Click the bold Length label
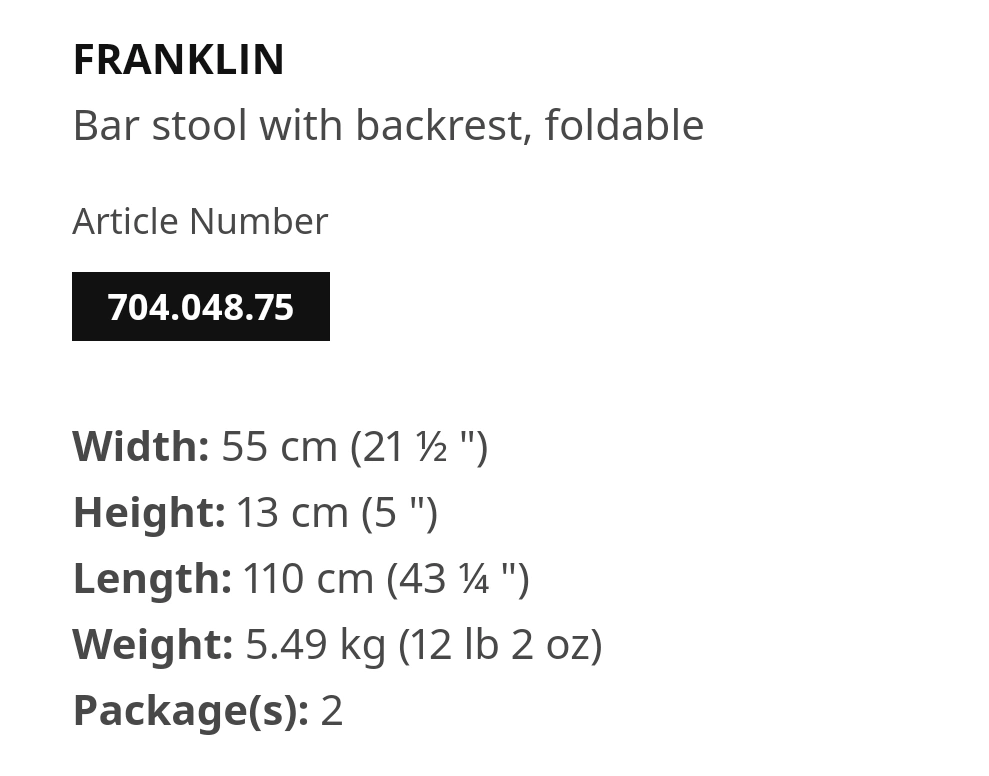Viewport: 989px width, 776px height. pos(152,578)
